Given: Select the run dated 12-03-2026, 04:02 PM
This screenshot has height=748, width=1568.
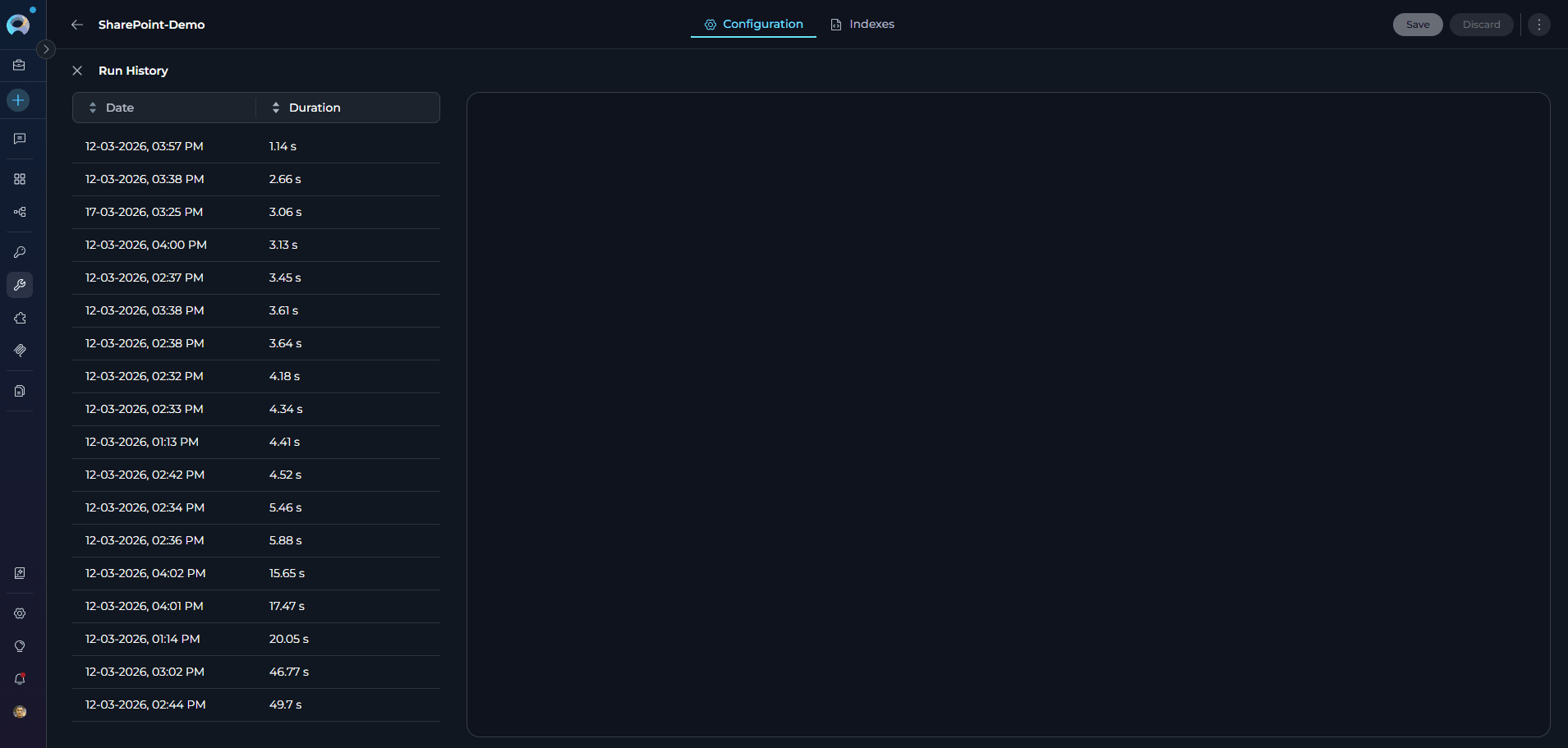Looking at the screenshot, I should tap(256, 573).
